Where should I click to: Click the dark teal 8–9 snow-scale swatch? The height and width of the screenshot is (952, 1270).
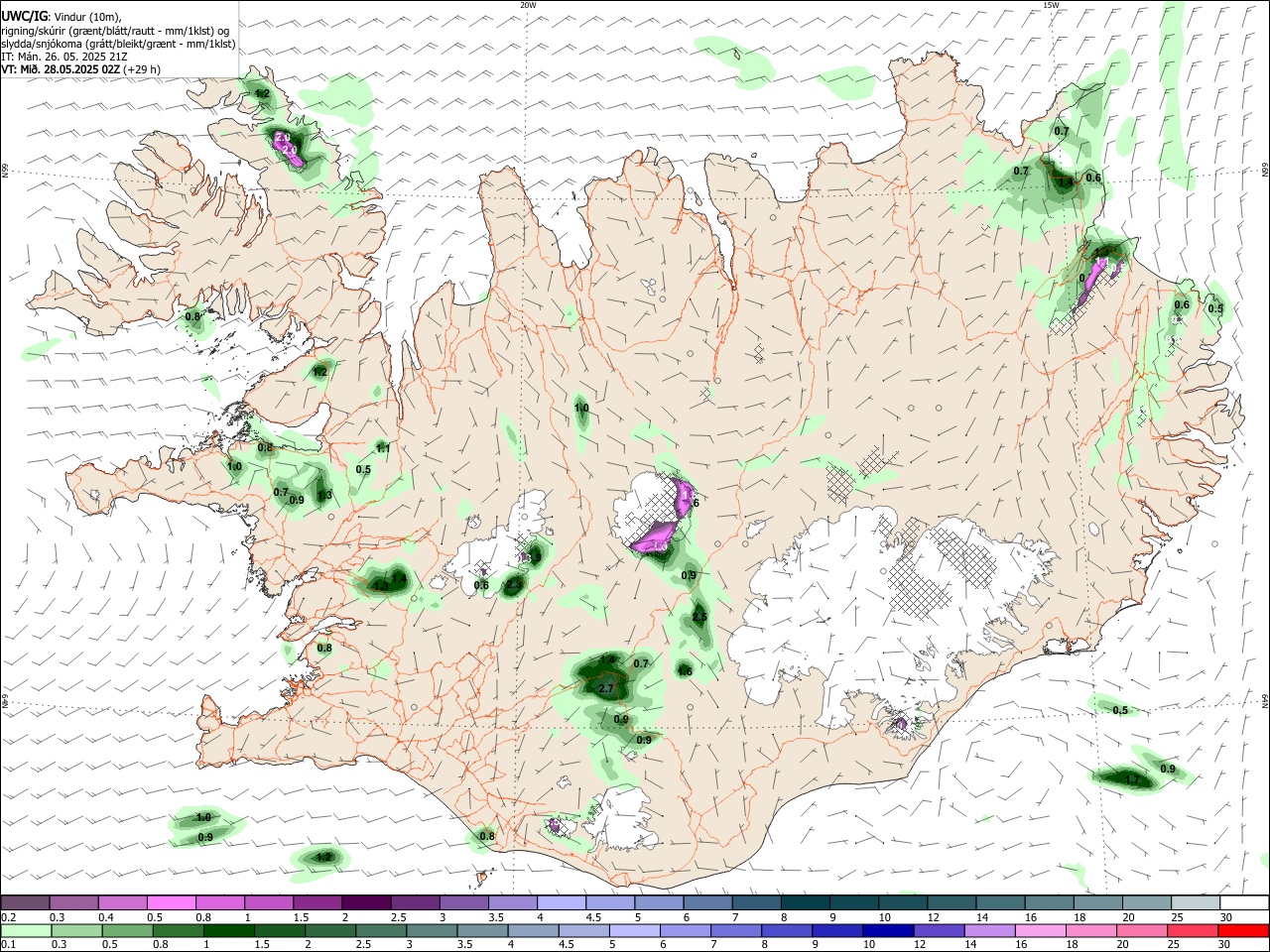(x=805, y=902)
